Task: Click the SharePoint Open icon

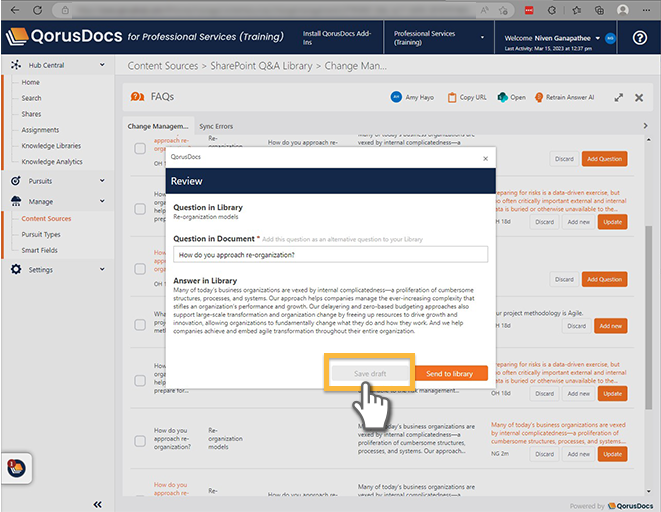Action: tap(502, 97)
